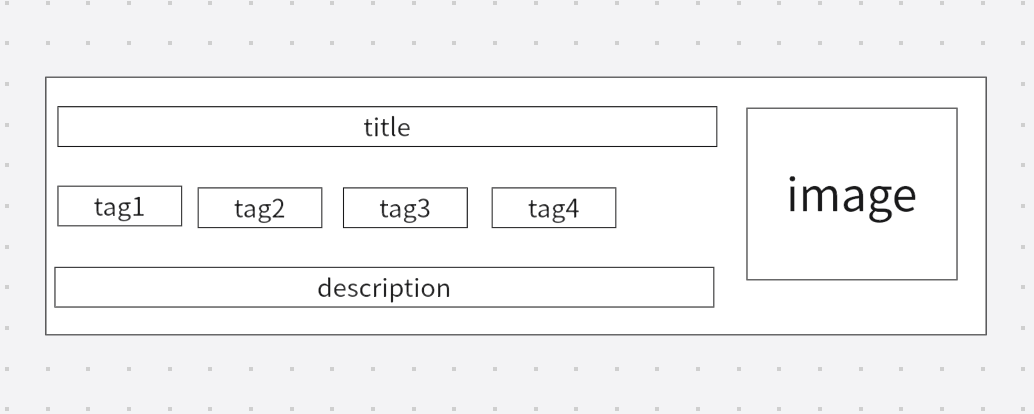This screenshot has height=414, width=1034.
Task: Click empty card space right of tag4
Action: [x=670, y=208]
